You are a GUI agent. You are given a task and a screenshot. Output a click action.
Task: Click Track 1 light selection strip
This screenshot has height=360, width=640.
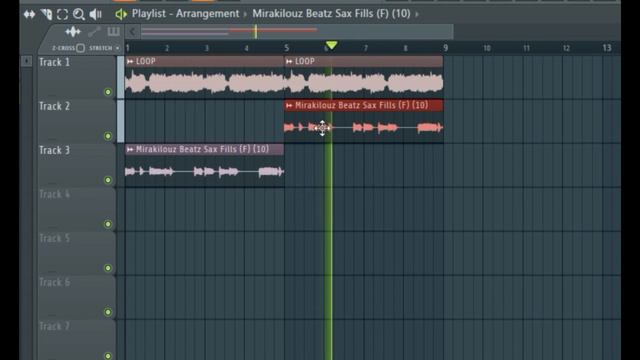[120, 77]
